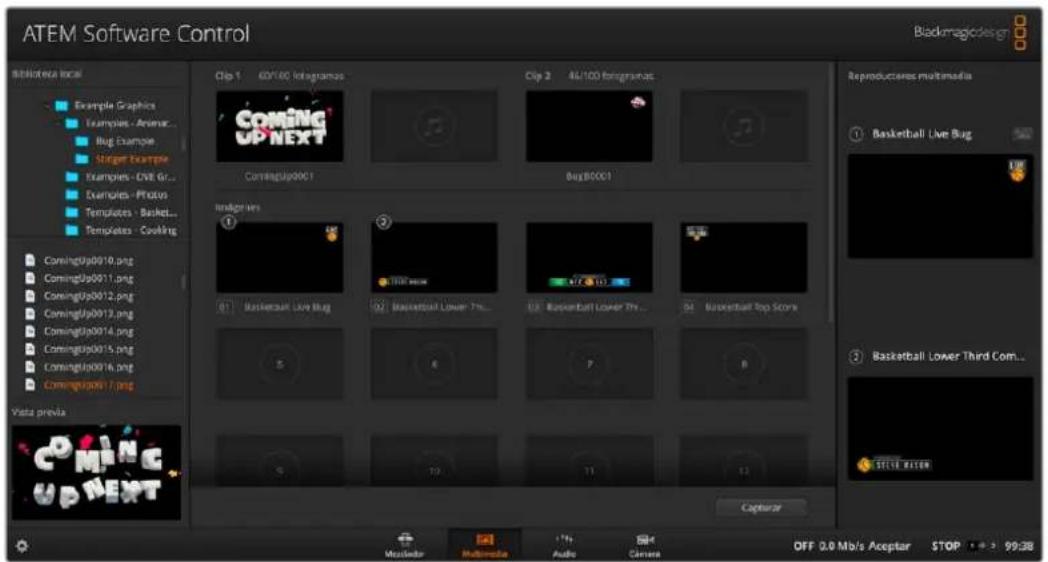Image resolution: width=1048 pixels, height=562 pixels.
Task: Click empty still slot 8
Action: [743, 364]
